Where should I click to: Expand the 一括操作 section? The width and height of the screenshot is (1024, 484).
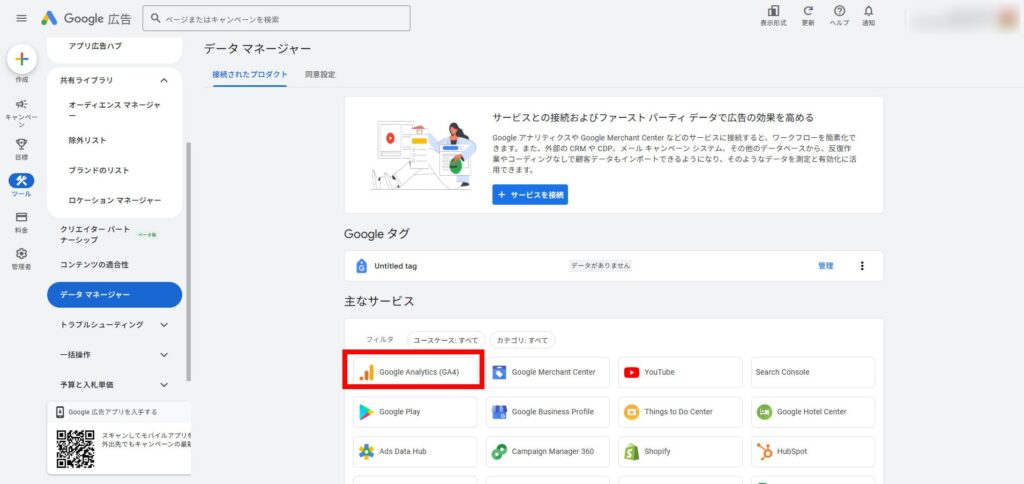pyautogui.click(x=164, y=355)
